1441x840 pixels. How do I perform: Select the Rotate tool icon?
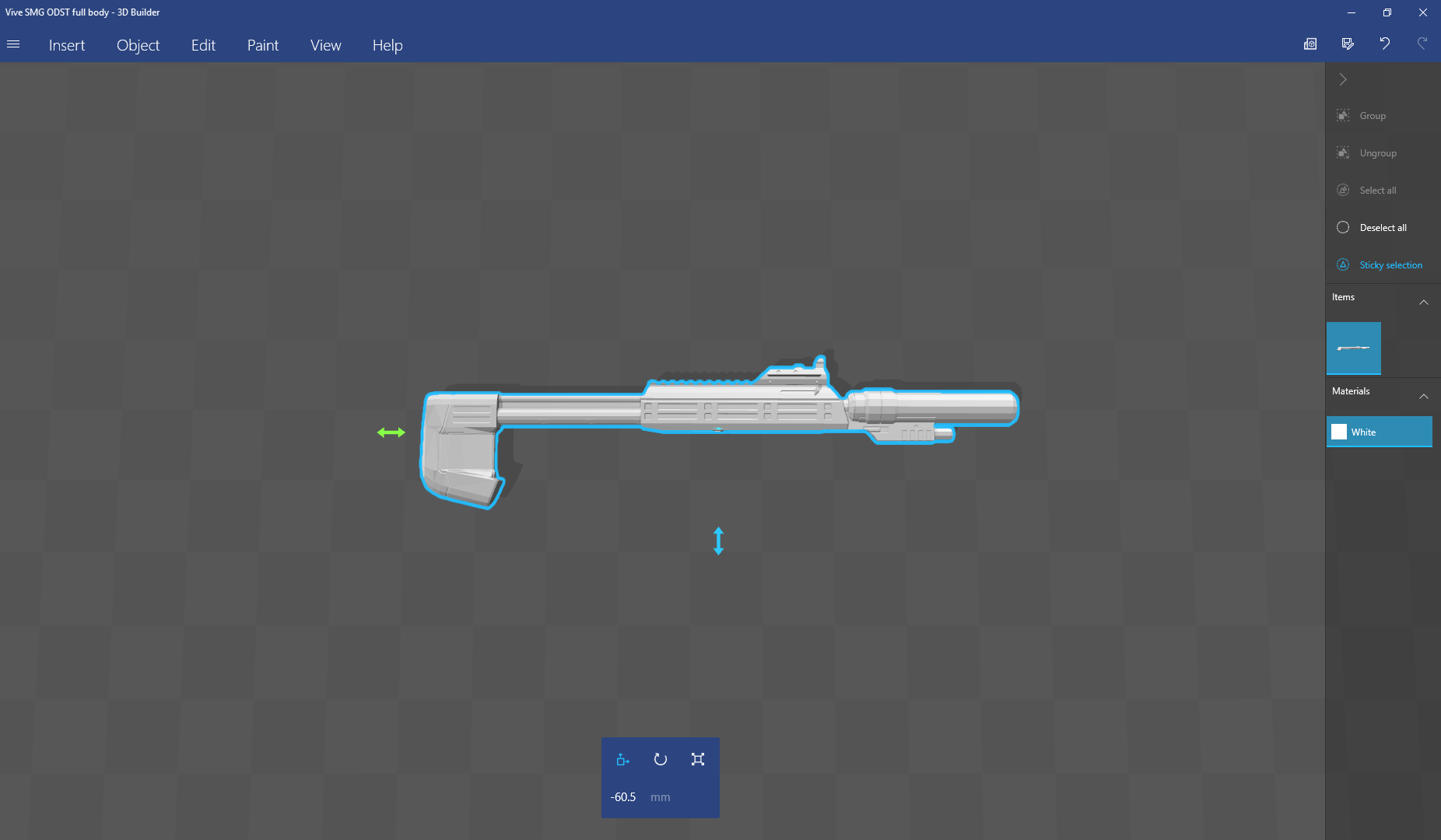pos(661,759)
